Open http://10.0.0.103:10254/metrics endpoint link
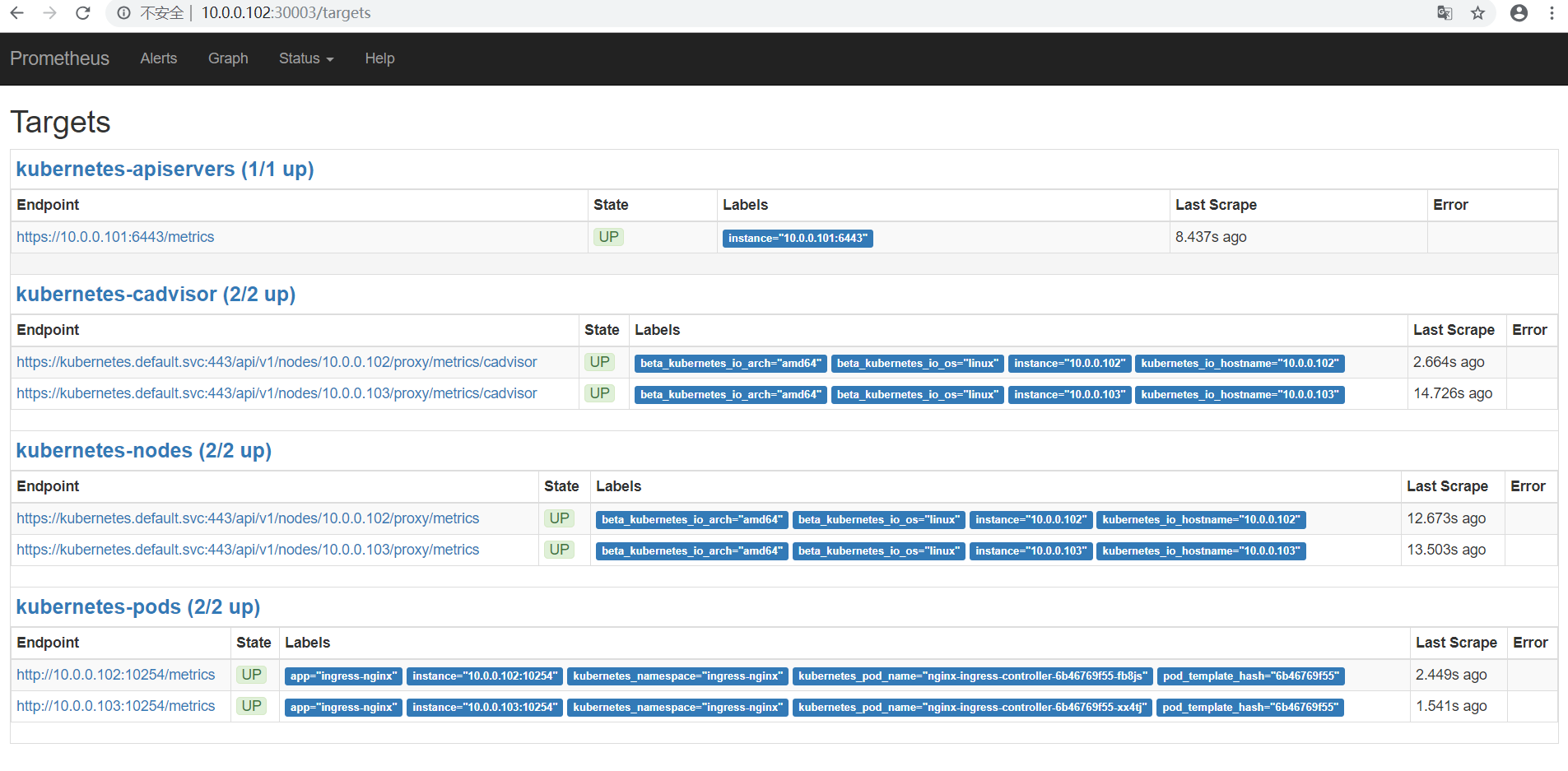 click(x=116, y=706)
